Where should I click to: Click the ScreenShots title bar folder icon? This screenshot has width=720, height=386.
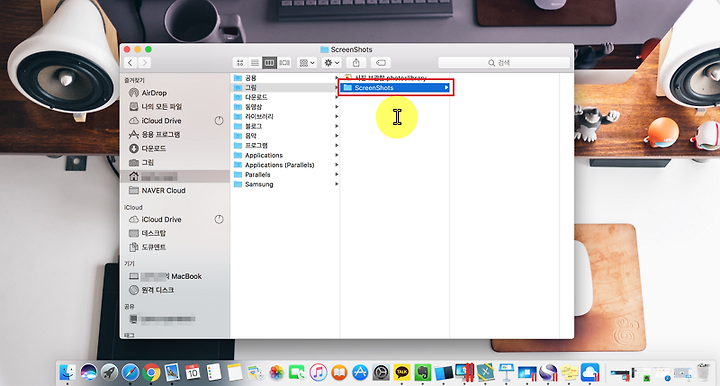324,50
